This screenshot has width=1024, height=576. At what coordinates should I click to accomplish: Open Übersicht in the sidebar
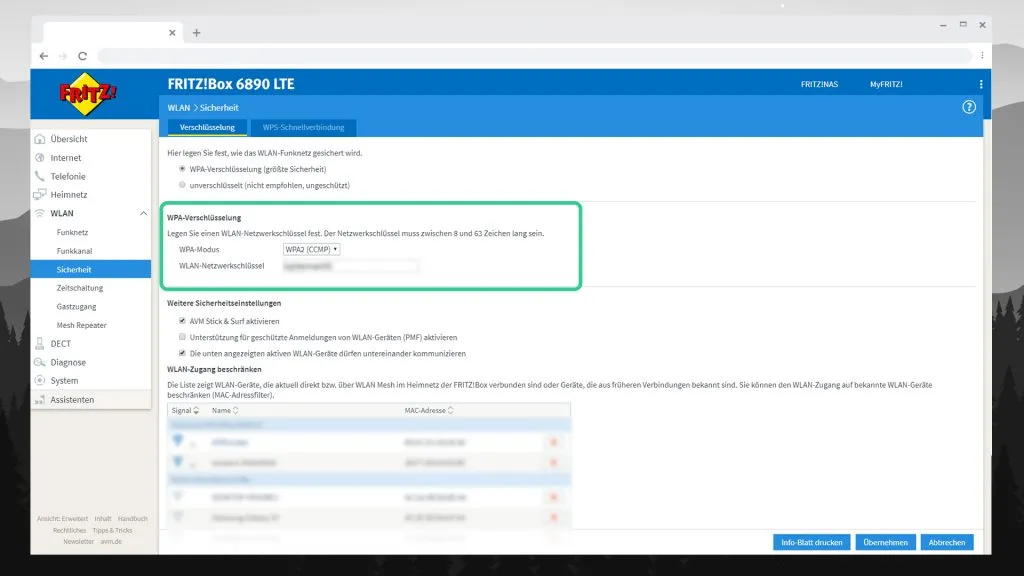tap(69, 139)
